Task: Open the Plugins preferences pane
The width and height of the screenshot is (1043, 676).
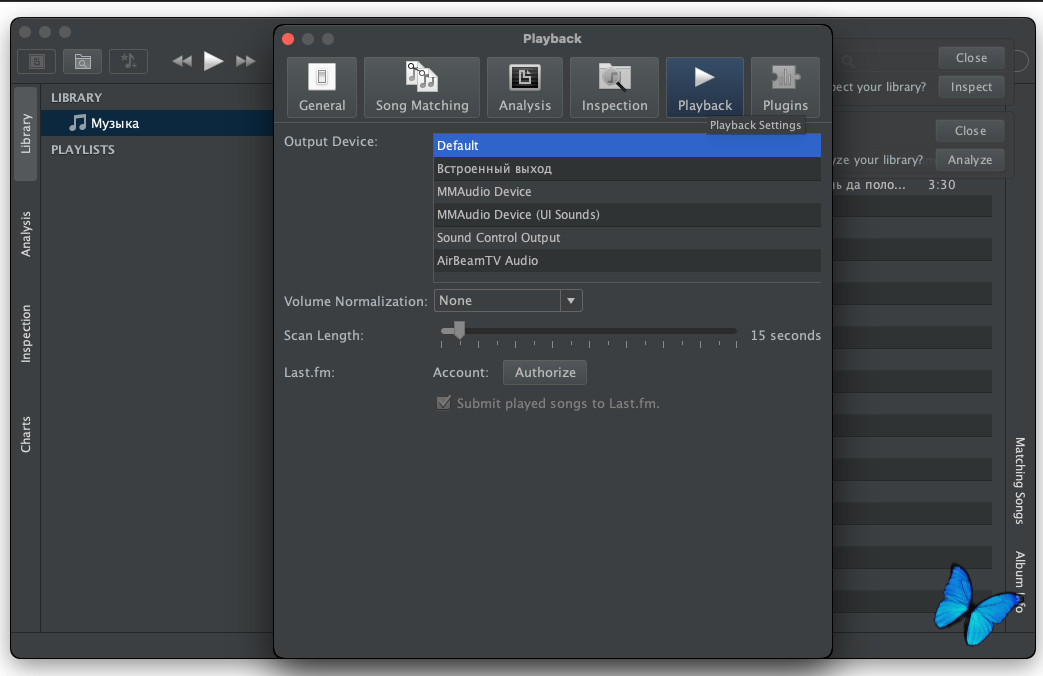Action: 785,87
